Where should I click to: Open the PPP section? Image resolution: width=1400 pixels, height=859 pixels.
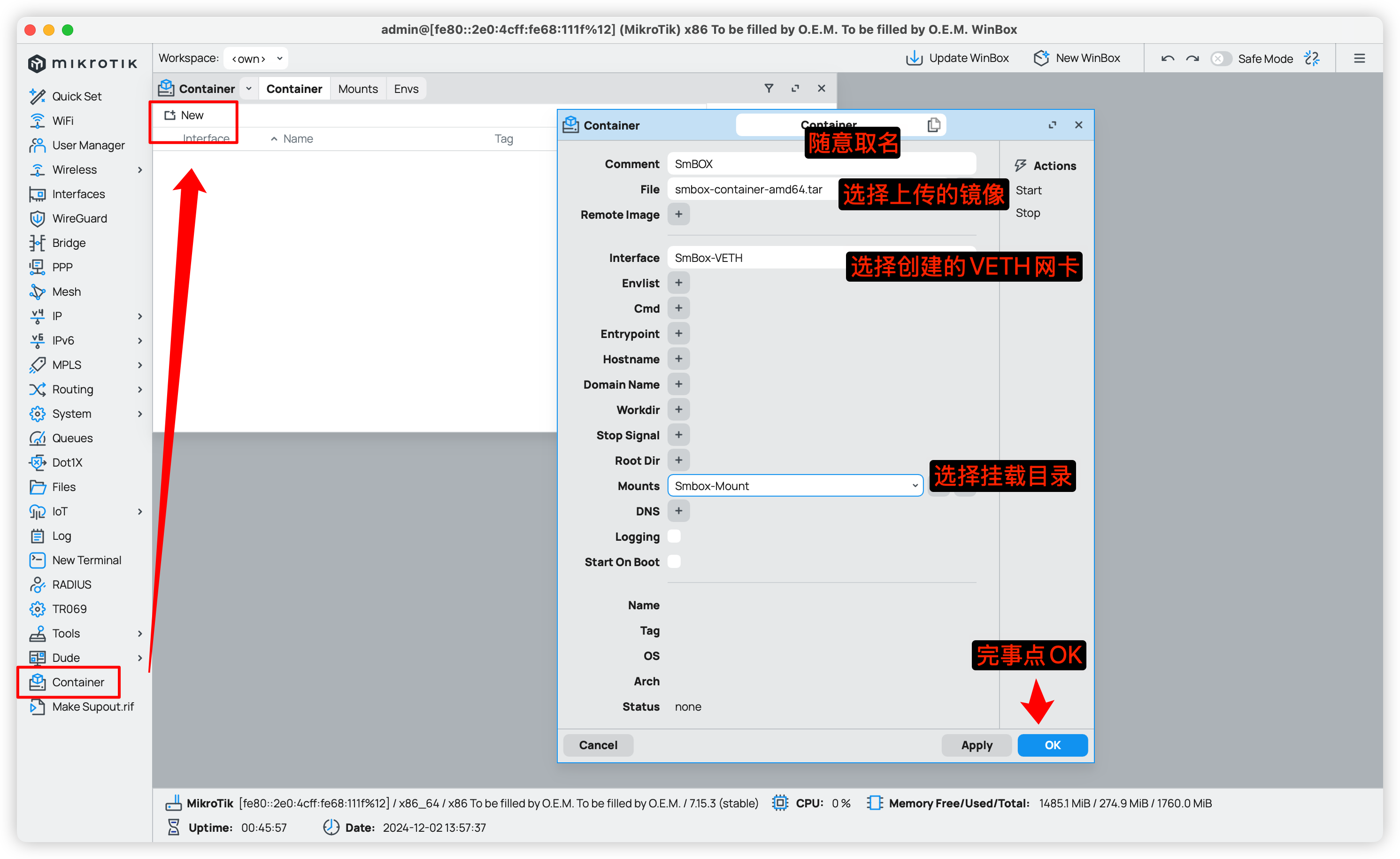[x=62, y=268]
